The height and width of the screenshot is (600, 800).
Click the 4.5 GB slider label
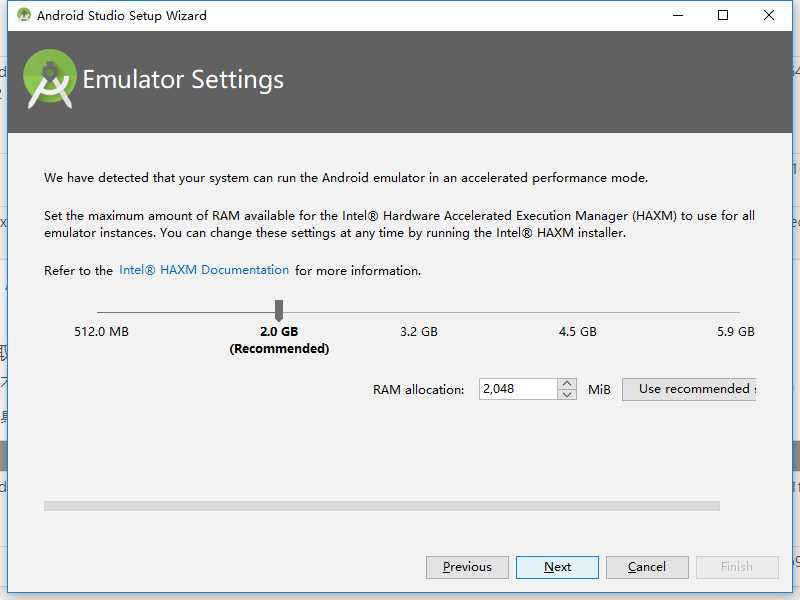click(x=578, y=332)
